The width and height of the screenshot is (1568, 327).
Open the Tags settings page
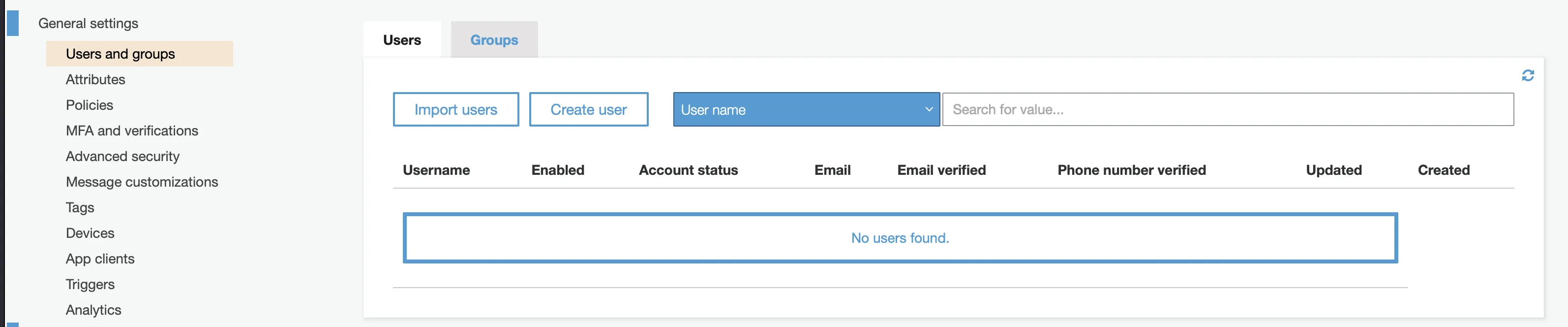pyautogui.click(x=80, y=208)
